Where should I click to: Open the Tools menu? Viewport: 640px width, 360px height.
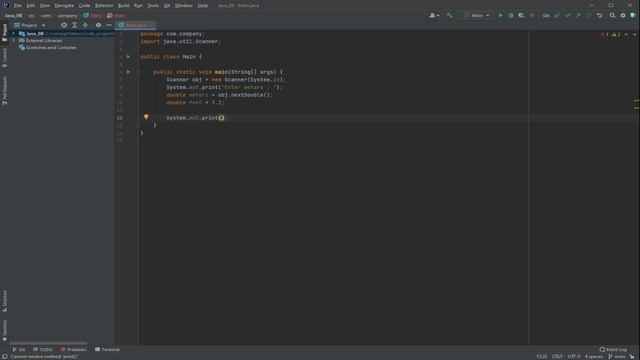coord(153,6)
